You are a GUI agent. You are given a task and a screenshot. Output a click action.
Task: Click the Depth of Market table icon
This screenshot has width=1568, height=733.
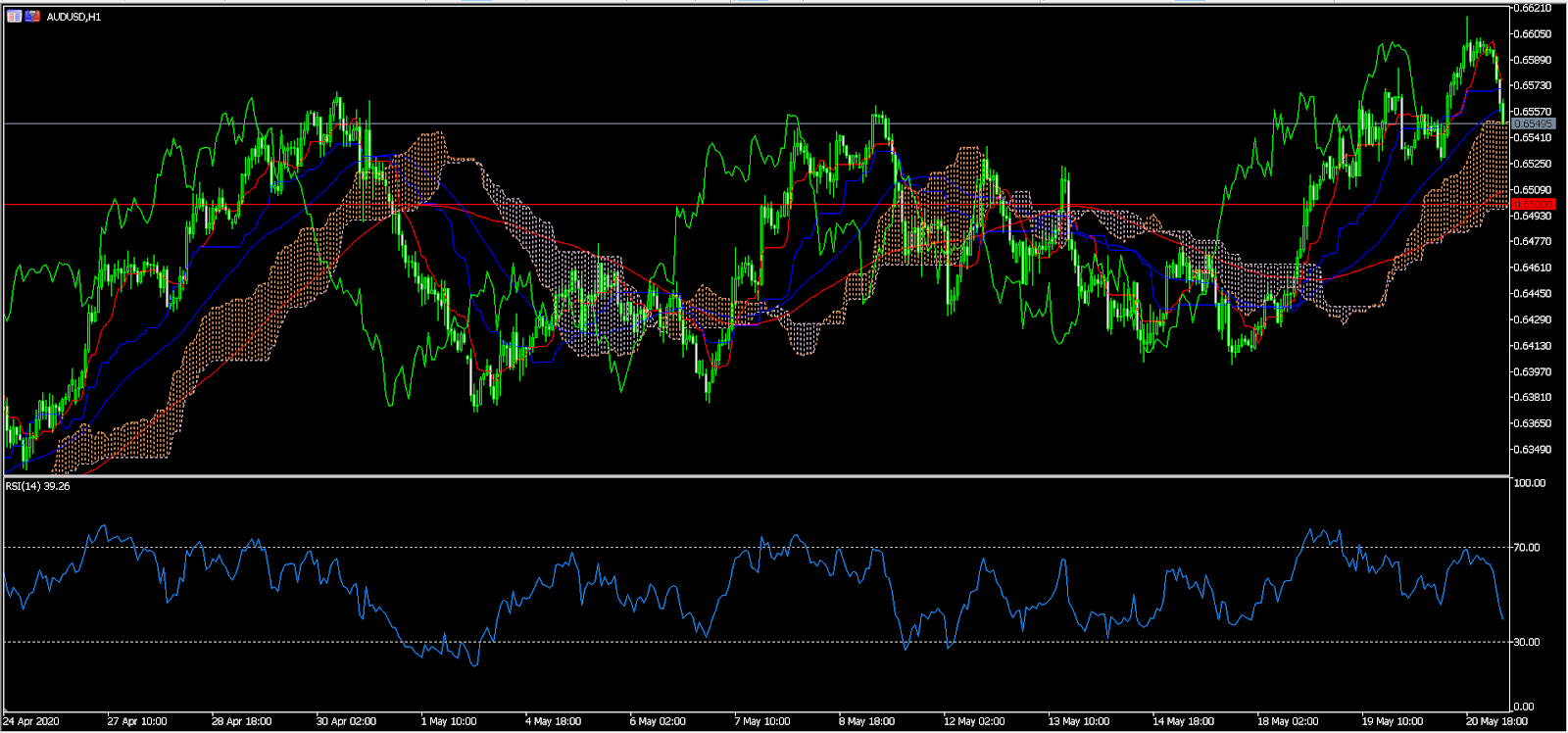point(14,17)
